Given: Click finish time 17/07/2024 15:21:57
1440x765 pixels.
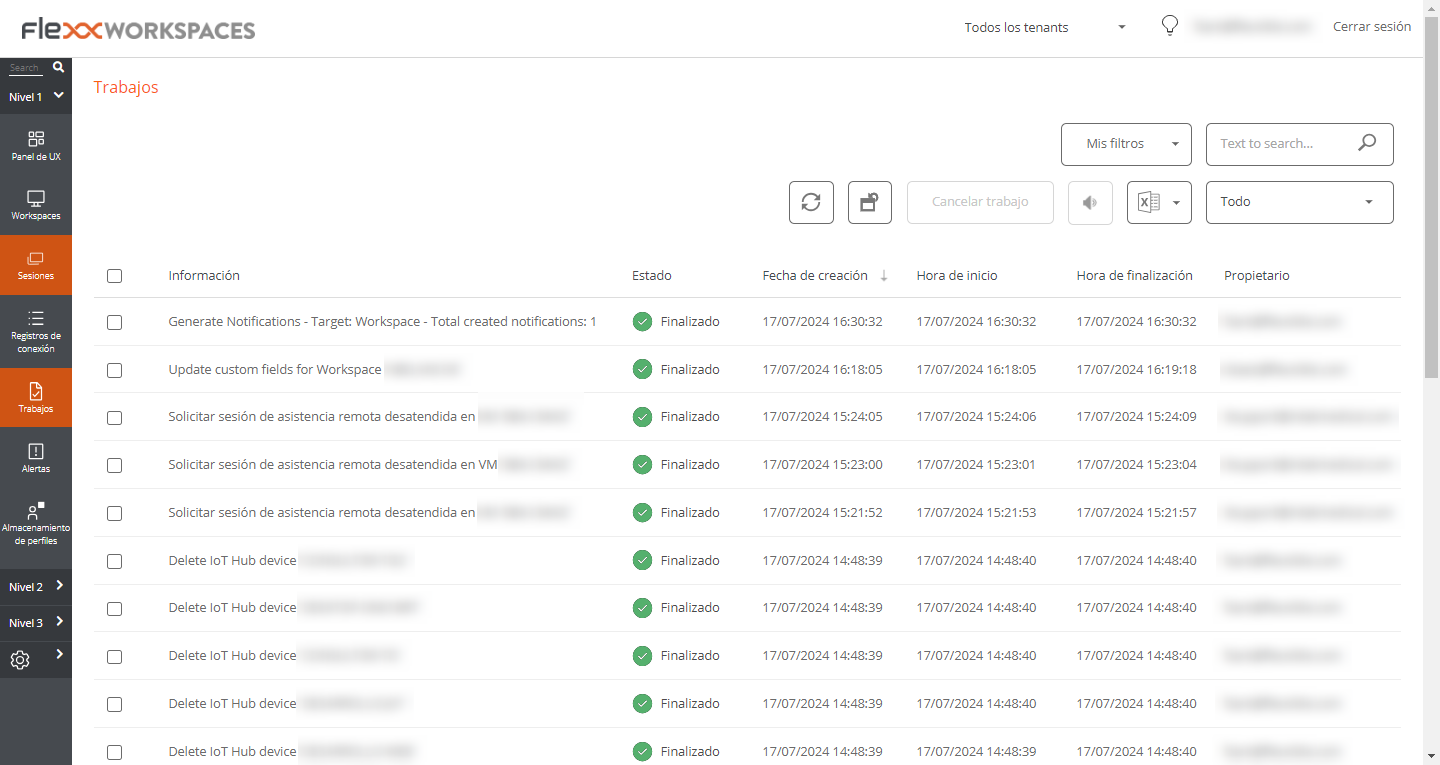Looking at the screenshot, I should pyautogui.click(x=1136, y=513).
